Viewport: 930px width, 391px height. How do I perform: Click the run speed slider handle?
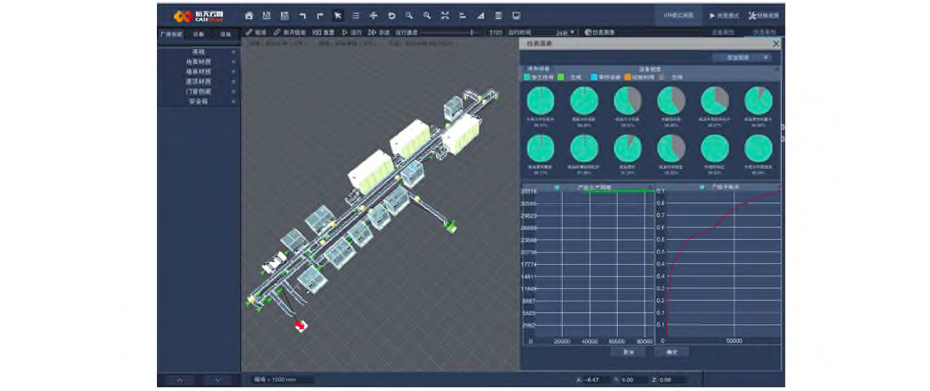click(x=472, y=33)
